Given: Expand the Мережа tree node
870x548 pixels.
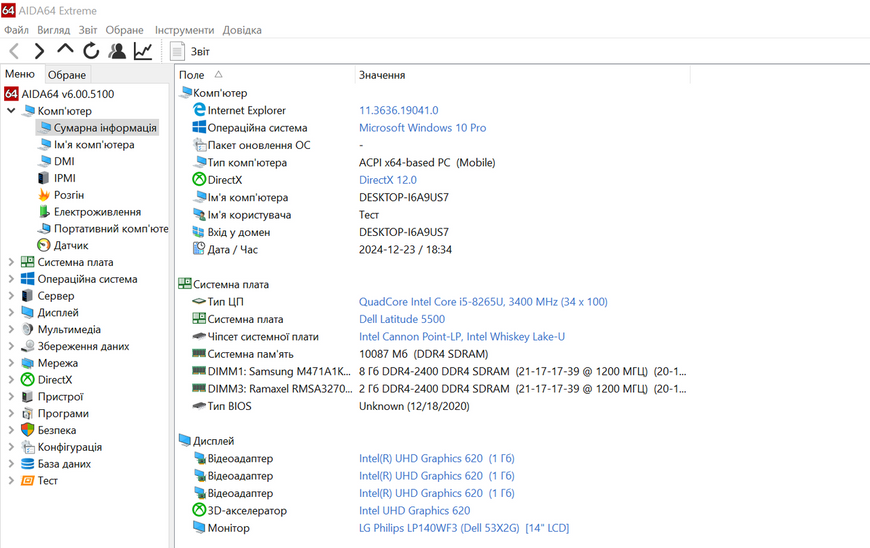Looking at the screenshot, I should tap(11, 363).
